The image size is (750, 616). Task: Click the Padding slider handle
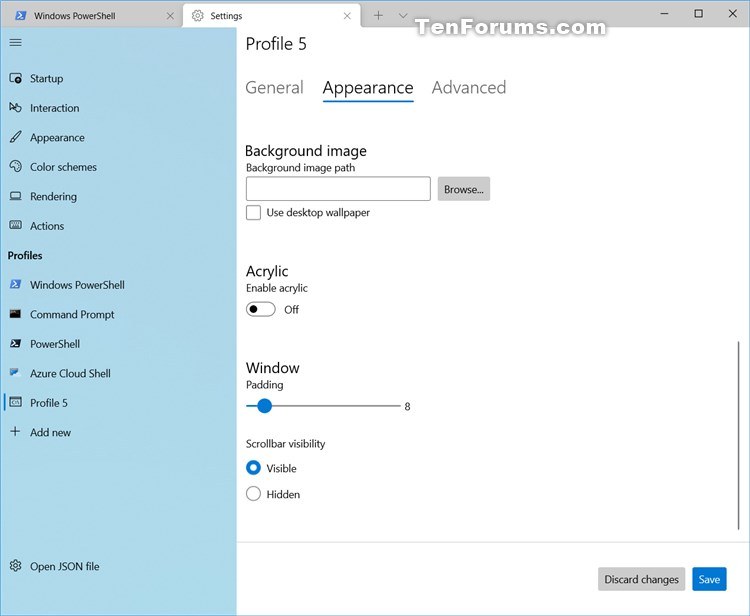coord(264,406)
